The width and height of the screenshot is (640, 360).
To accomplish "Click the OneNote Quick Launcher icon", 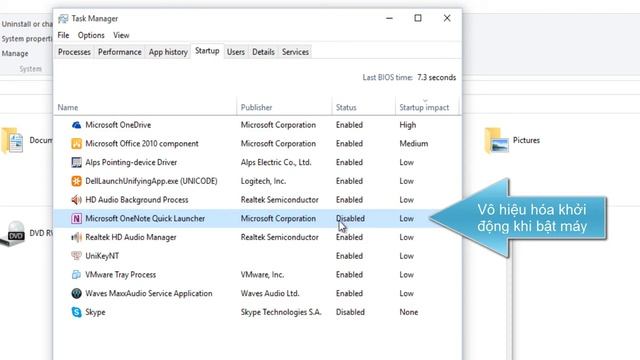I will pyautogui.click(x=76, y=218).
